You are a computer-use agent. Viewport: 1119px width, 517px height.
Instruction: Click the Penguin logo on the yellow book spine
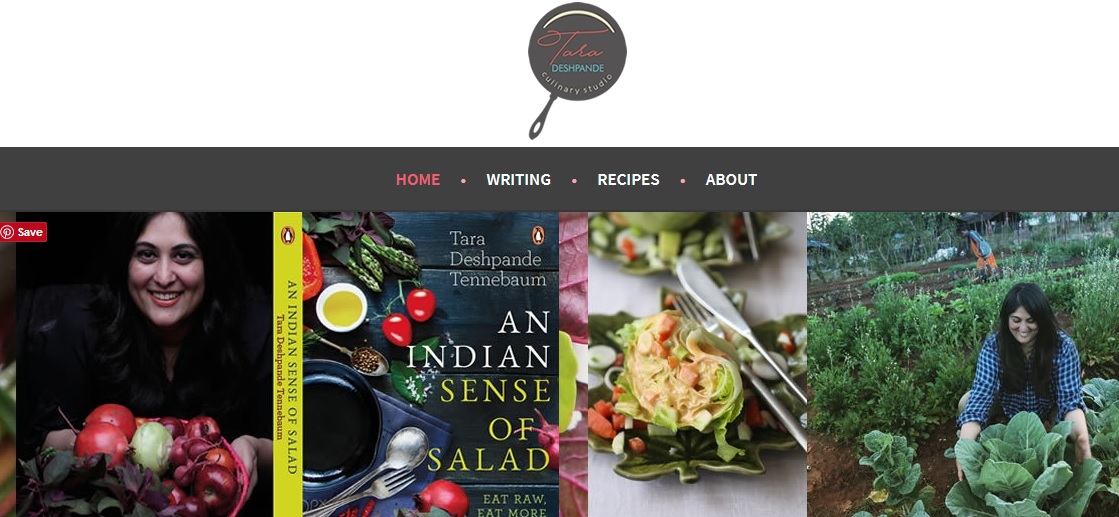click(288, 235)
